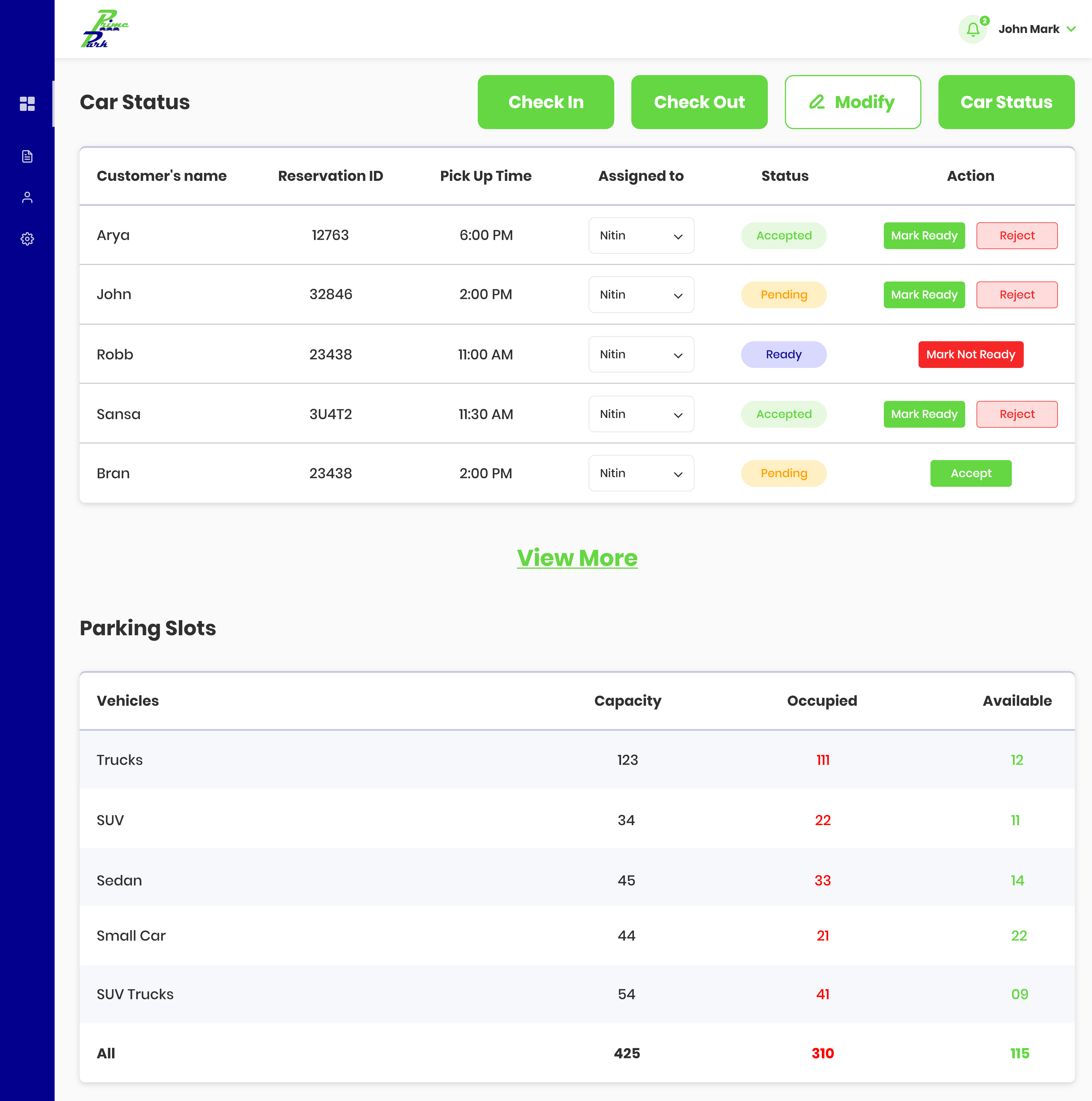This screenshot has width=1092, height=1101.
Task: Click the Pending status badge for John
Action: click(x=784, y=295)
